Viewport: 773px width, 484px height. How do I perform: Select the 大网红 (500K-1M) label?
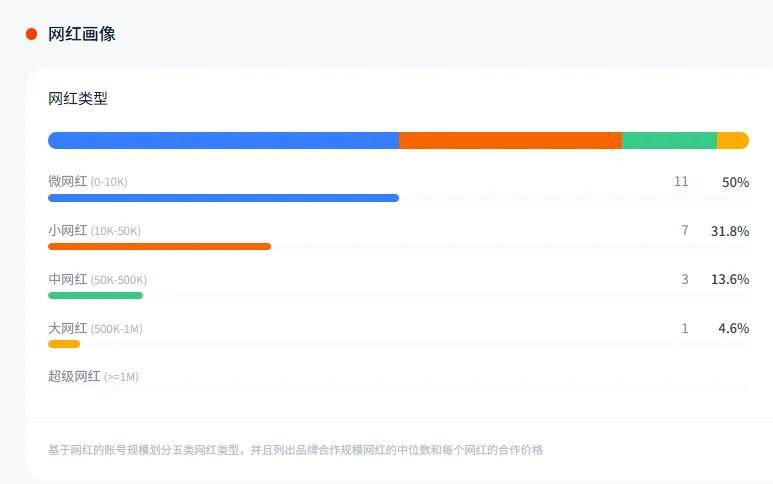point(95,328)
